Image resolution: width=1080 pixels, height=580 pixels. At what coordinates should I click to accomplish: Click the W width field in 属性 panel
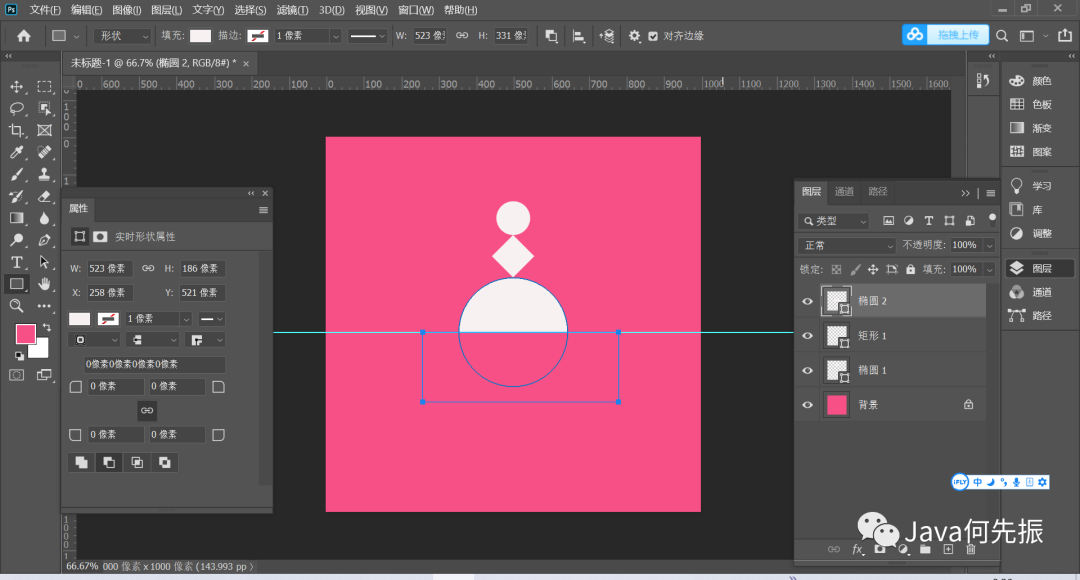110,269
